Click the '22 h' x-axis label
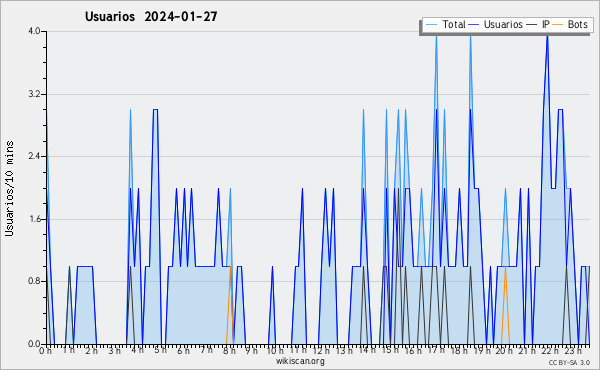600x370 pixels. [551, 351]
